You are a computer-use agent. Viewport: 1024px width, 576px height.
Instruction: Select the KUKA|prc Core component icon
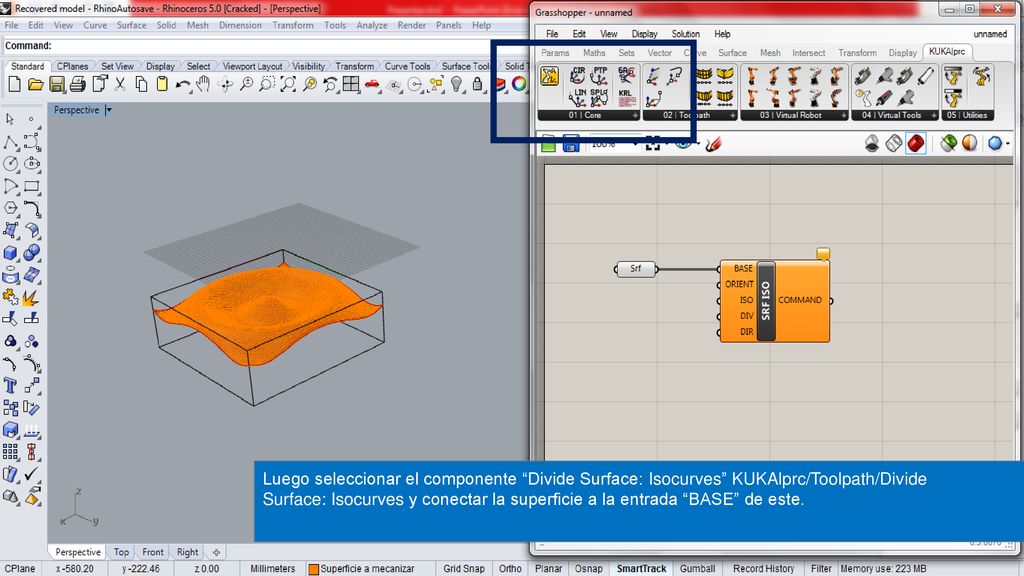coord(550,77)
